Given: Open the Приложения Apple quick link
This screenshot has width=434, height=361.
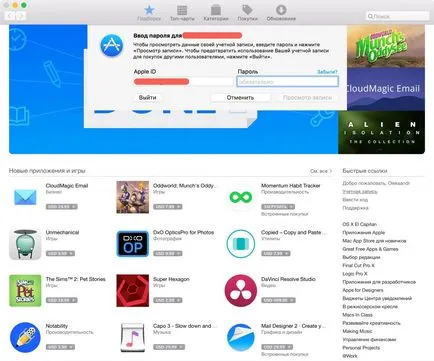Looking at the screenshot, I should coord(364,233).
